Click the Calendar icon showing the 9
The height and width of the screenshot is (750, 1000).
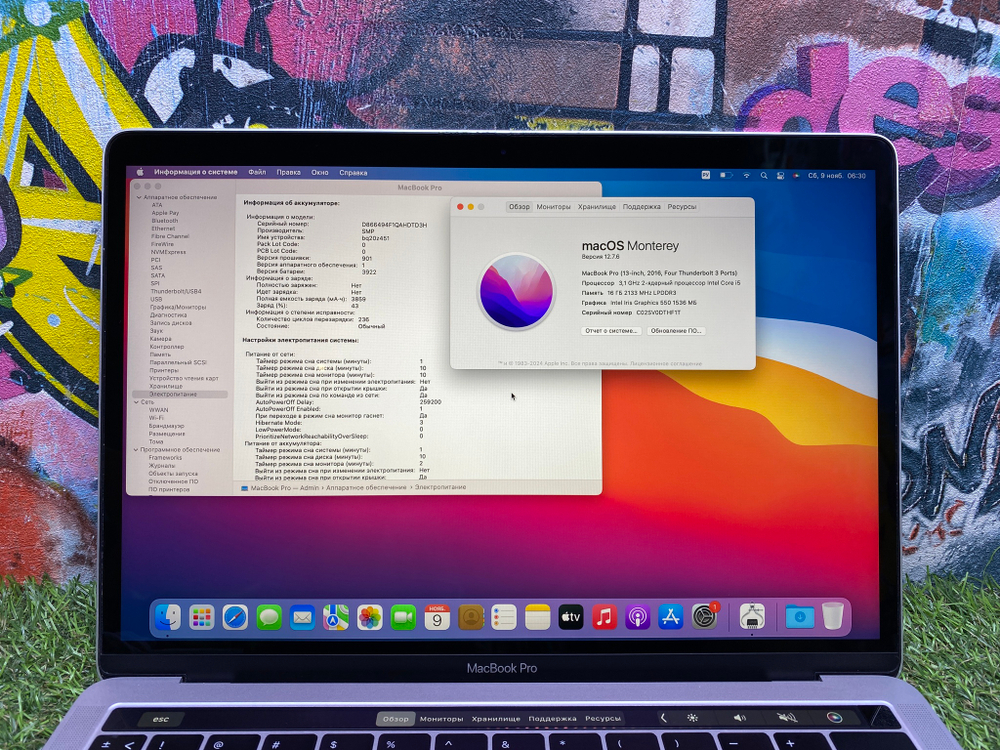tap(437, 617)
